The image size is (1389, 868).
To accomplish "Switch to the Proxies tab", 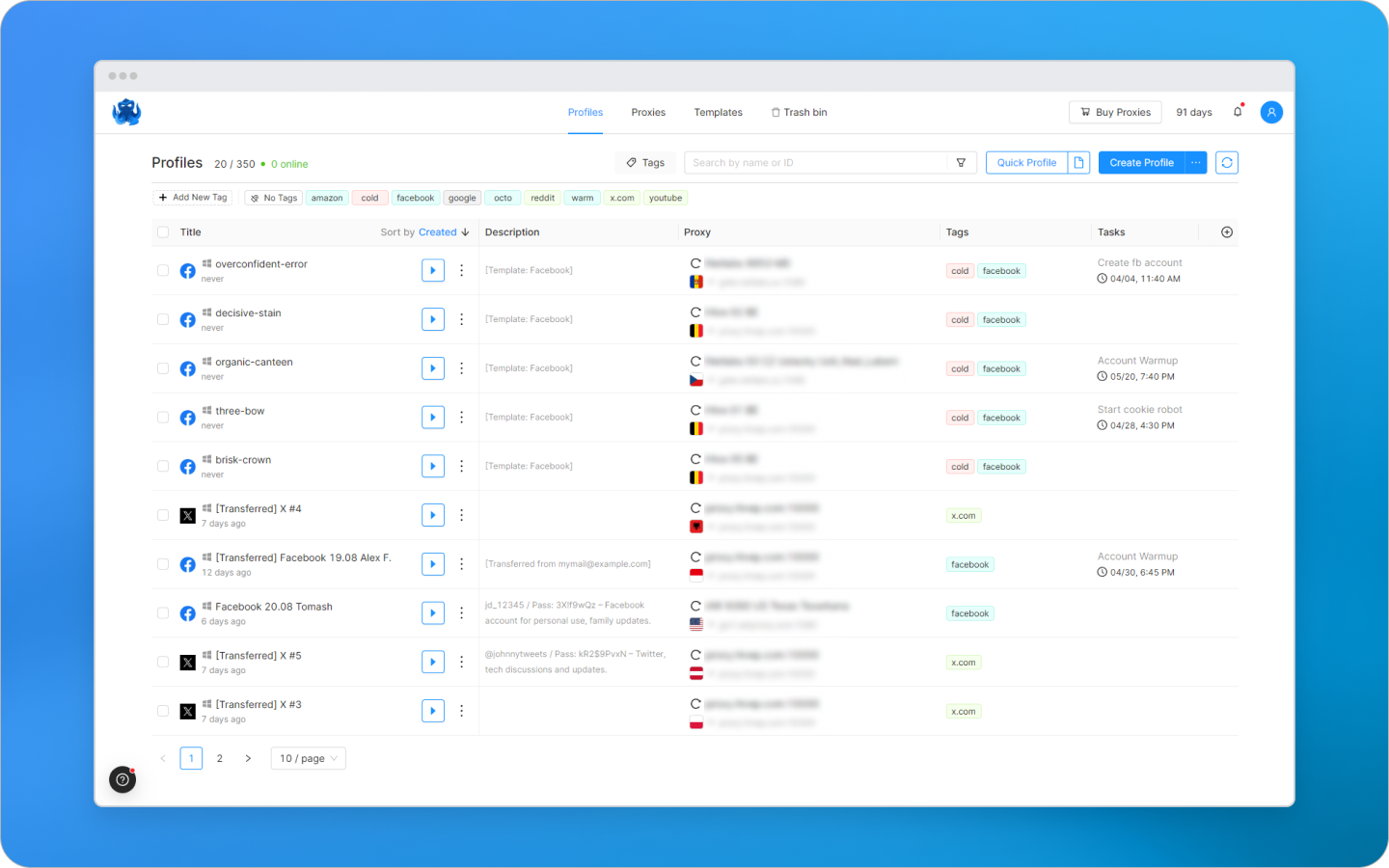I will point(648,113).
